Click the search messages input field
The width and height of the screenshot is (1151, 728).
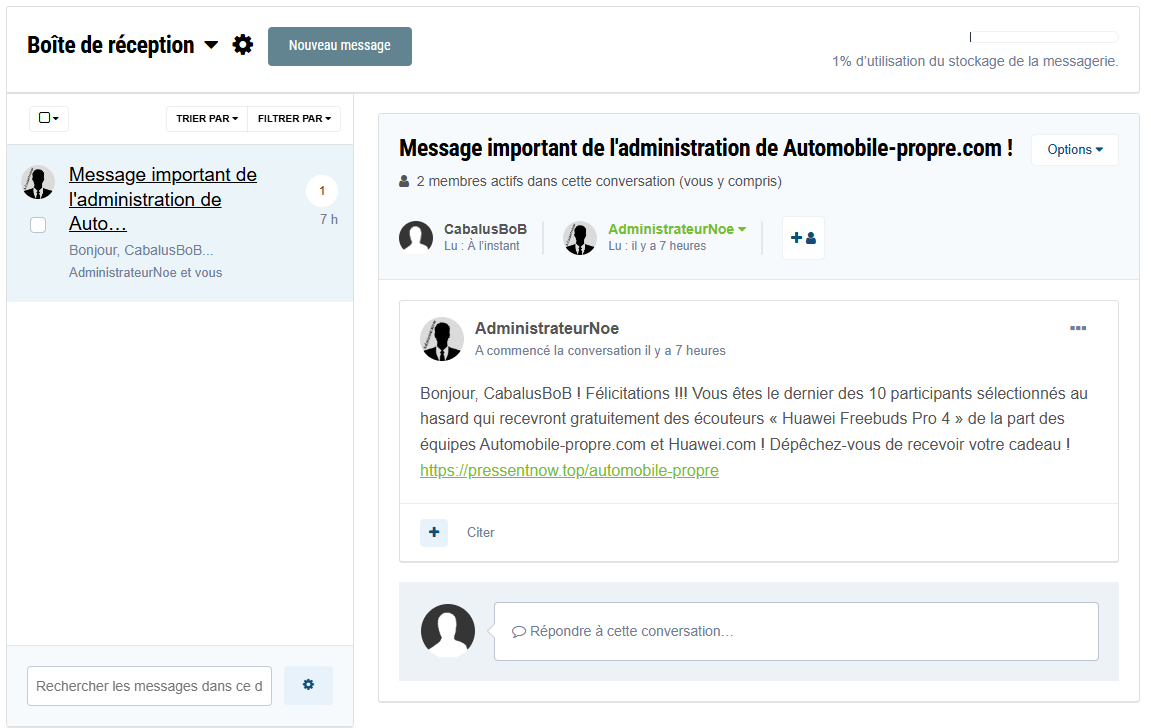(149, 686)
